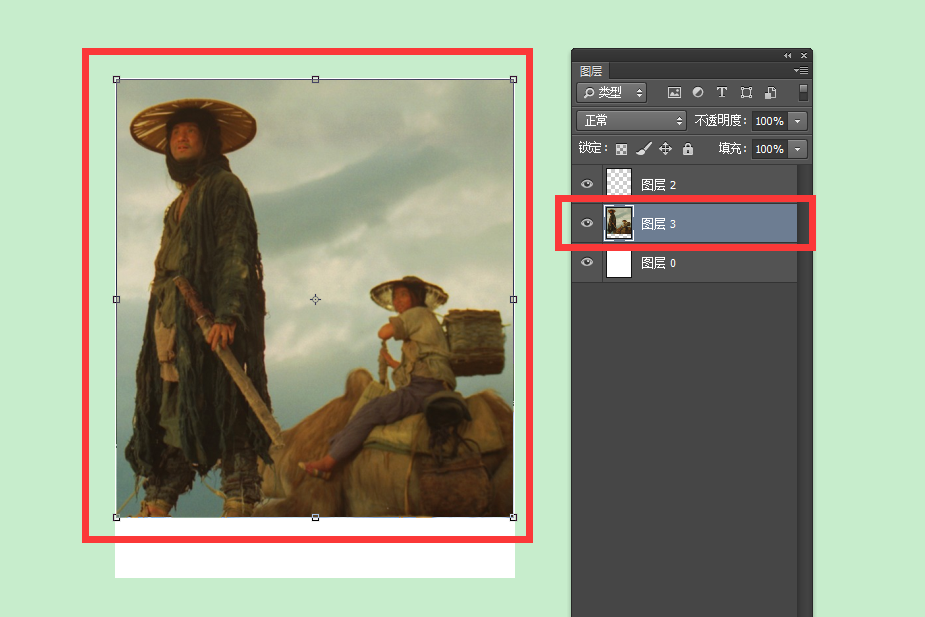925x617 pixels.
Task: Click the 不透明度 label
Action: [x=719, y=121]
